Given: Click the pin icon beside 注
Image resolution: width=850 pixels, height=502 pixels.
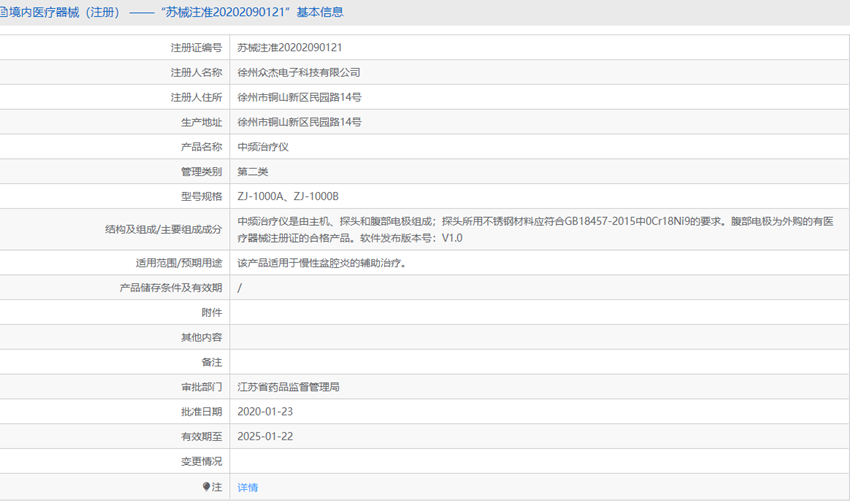Looking at the screenshot, I should [x=206, y=487].
